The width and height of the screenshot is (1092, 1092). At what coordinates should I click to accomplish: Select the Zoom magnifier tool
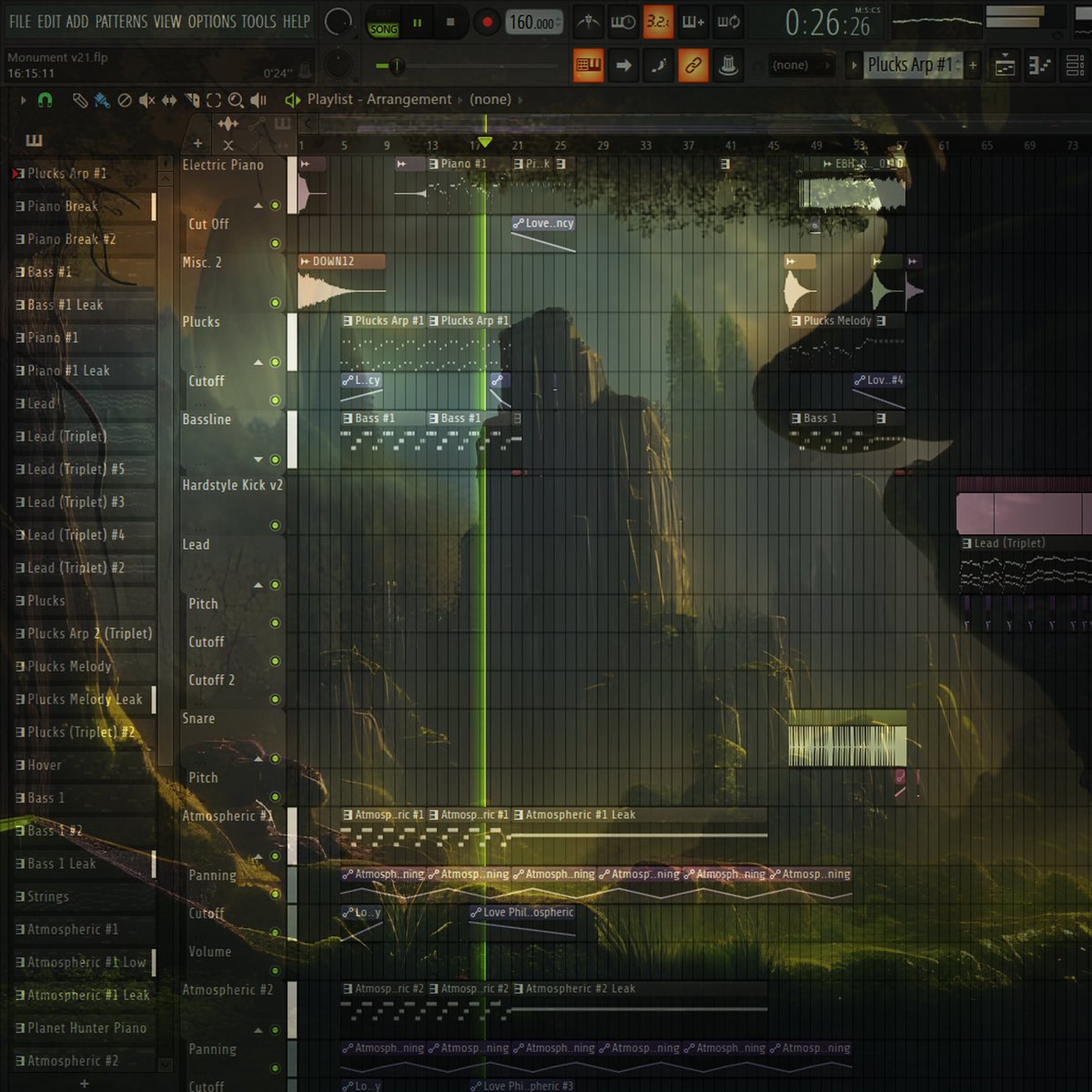[236, 100]
